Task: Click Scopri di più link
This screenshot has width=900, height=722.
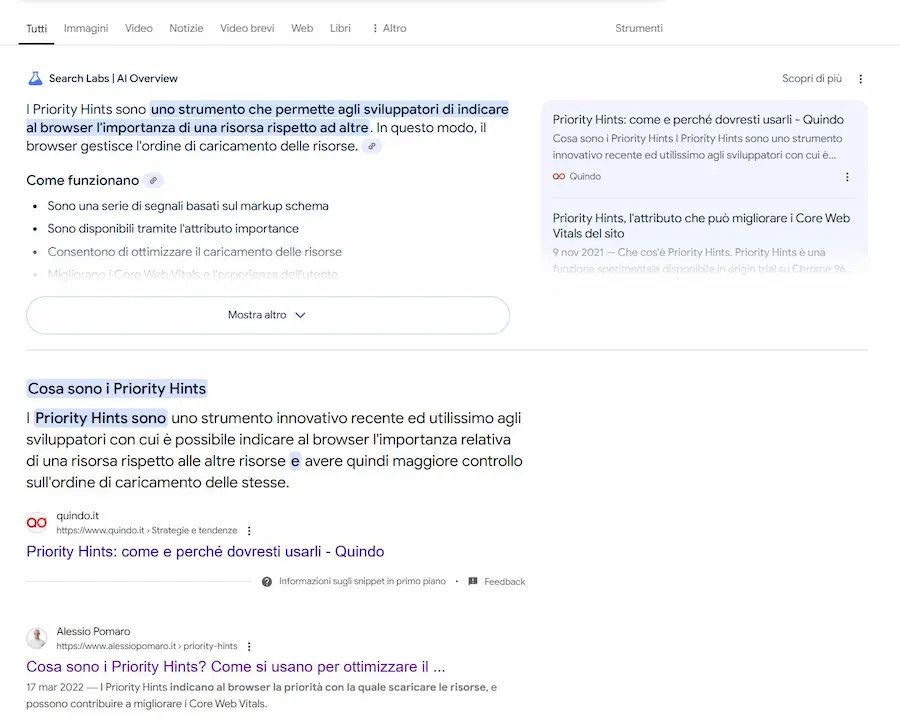Action: point(812,78)
